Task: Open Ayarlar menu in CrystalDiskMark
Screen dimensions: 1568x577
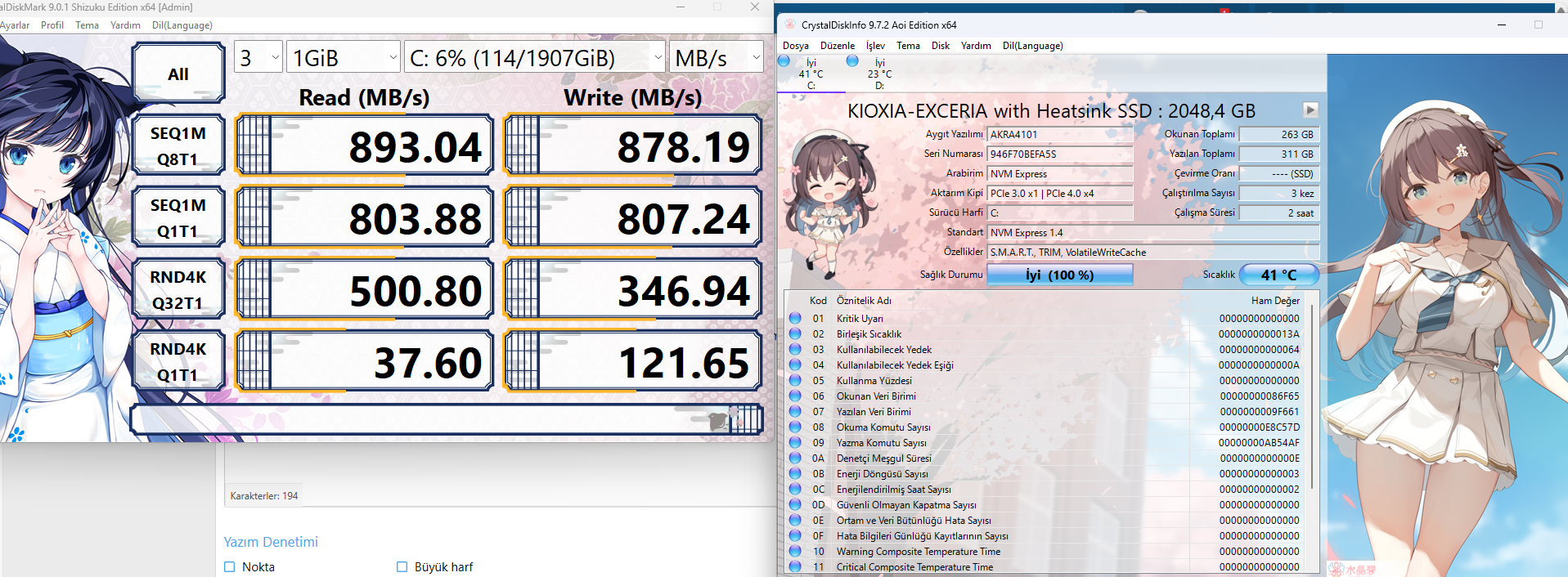Action: 14,25
